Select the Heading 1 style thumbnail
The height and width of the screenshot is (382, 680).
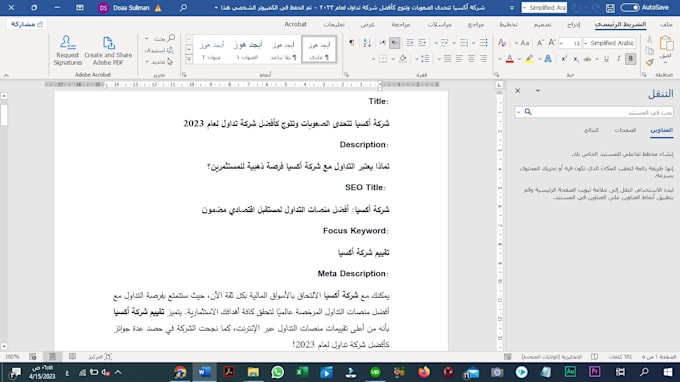(248, 50)
